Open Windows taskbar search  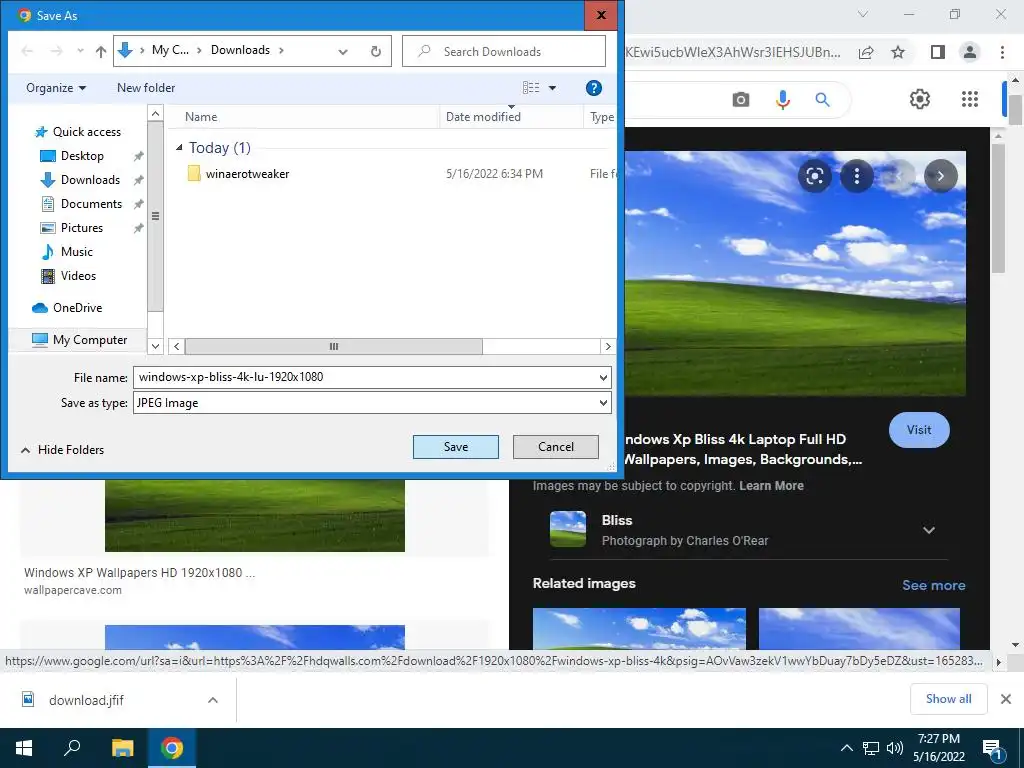[x=72, y=748]
